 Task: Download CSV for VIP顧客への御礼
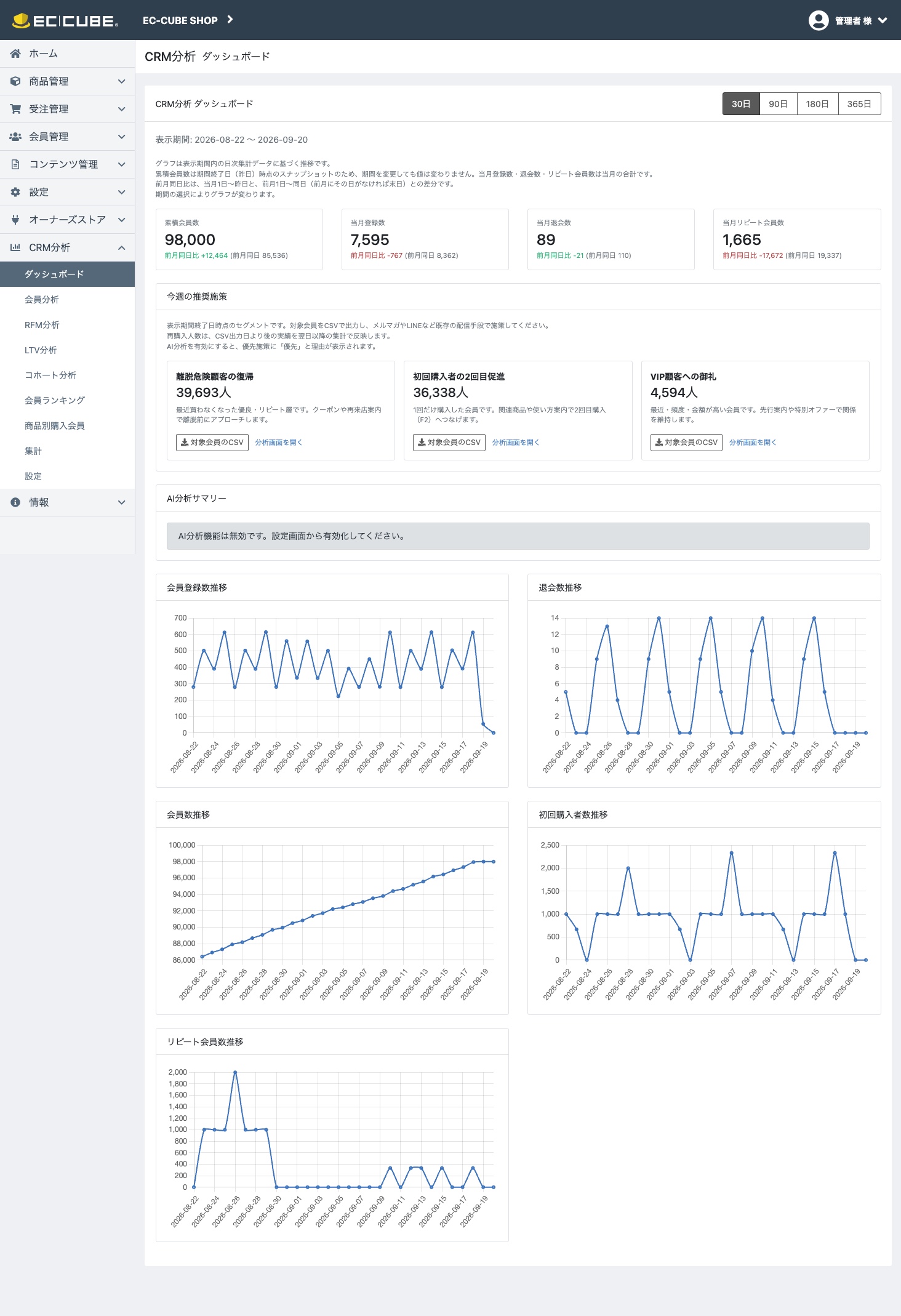(686, 443)
